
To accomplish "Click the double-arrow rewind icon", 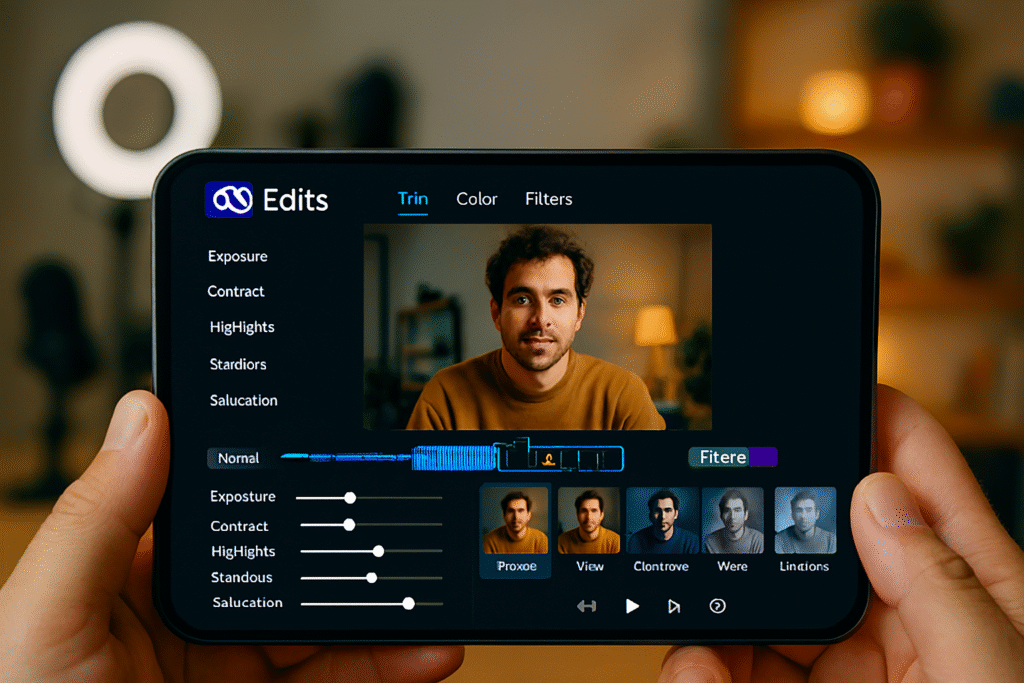I will [586, 607].
